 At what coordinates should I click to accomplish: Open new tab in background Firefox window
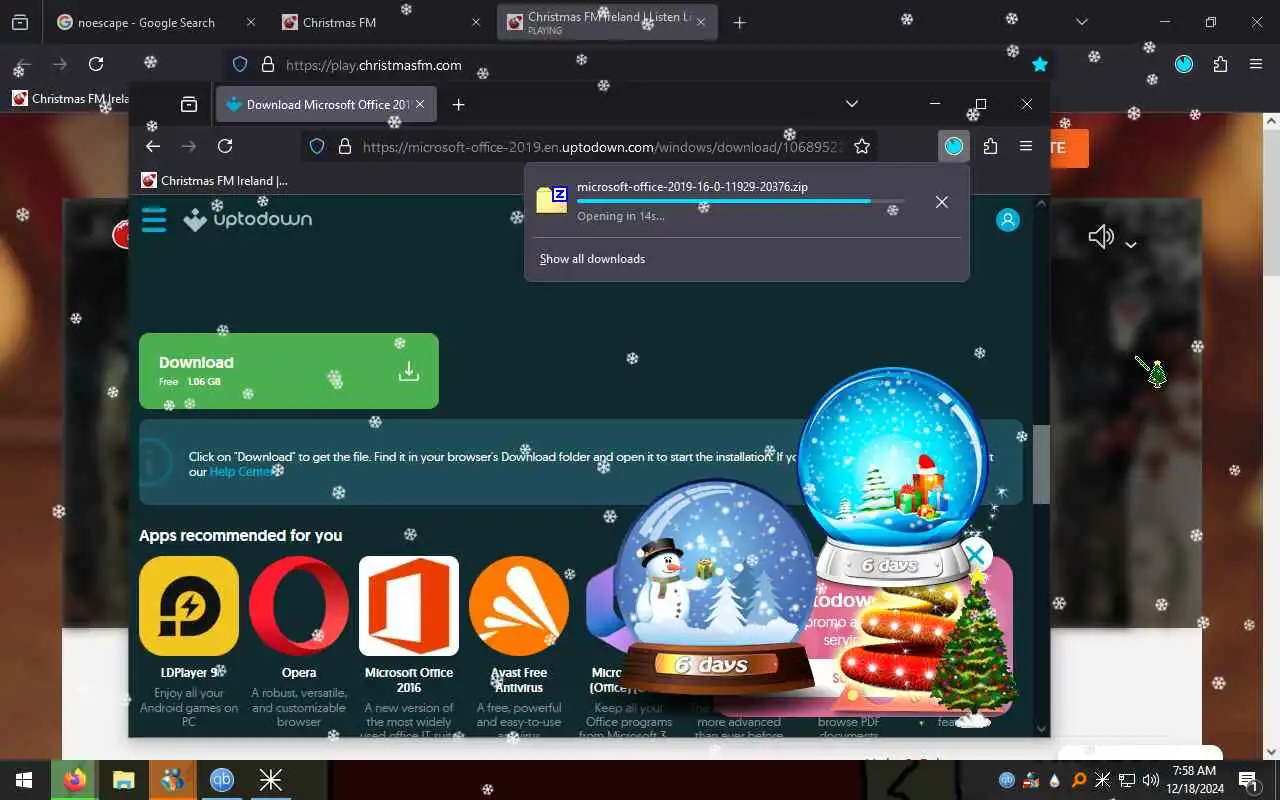(739, 22)
